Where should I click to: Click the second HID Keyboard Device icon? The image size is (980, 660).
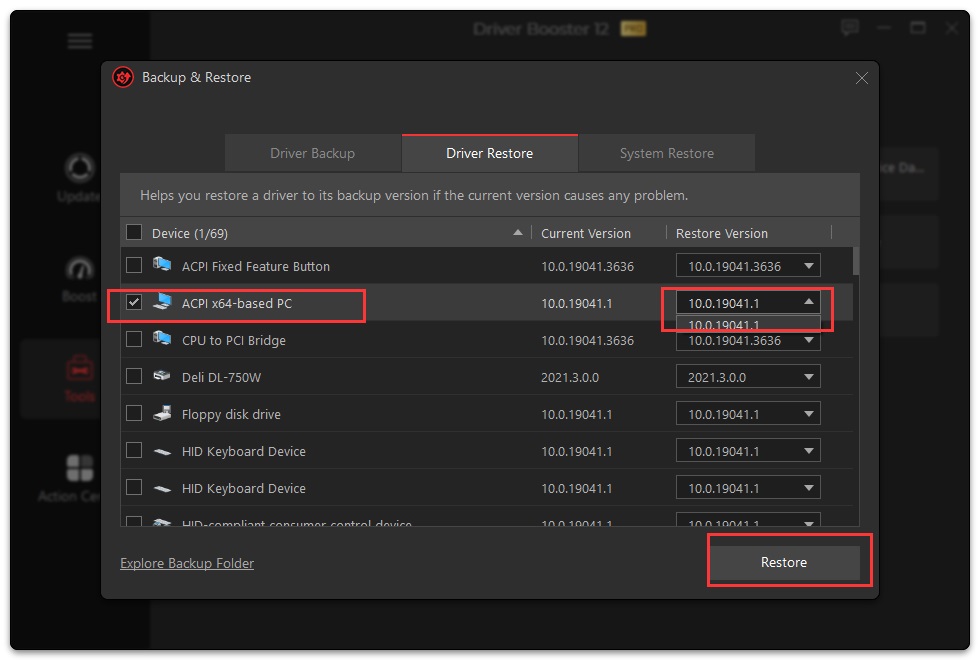pos(162,488)
